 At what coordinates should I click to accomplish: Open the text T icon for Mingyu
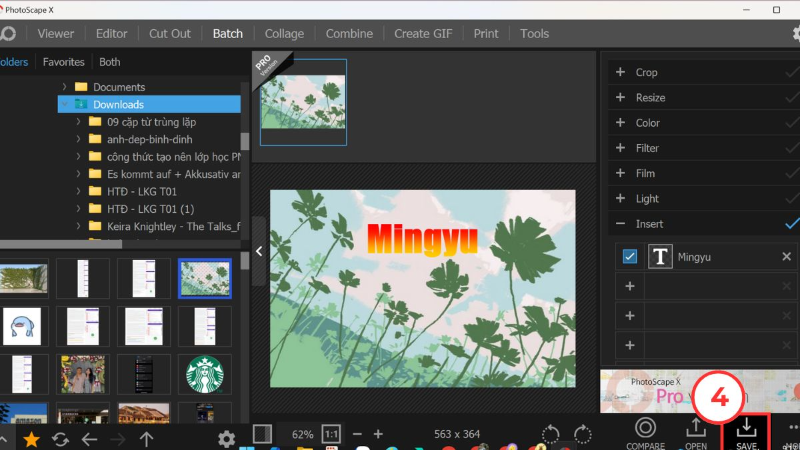[660, 256]
